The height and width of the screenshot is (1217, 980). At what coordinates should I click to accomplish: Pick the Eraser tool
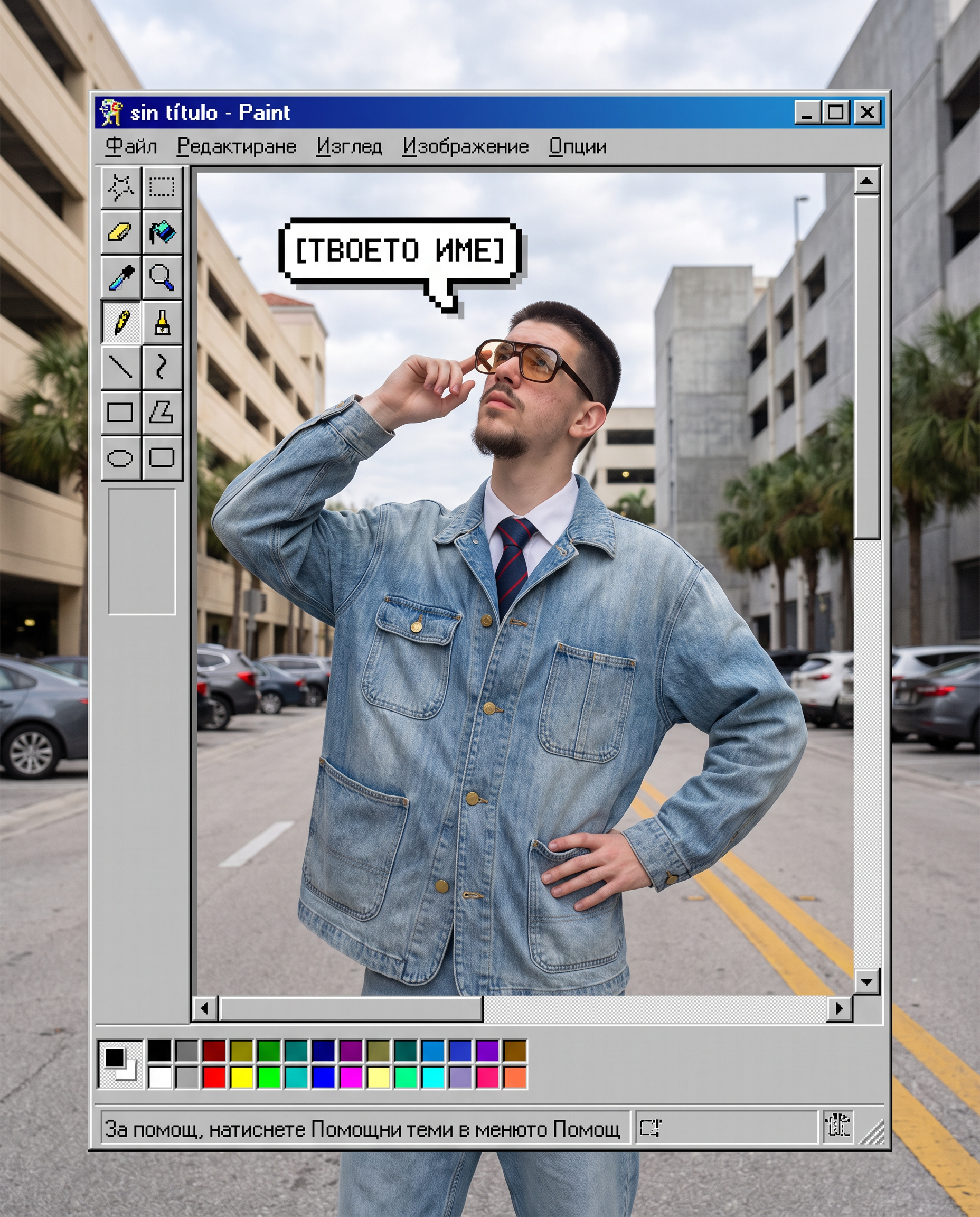coord(121,232)
